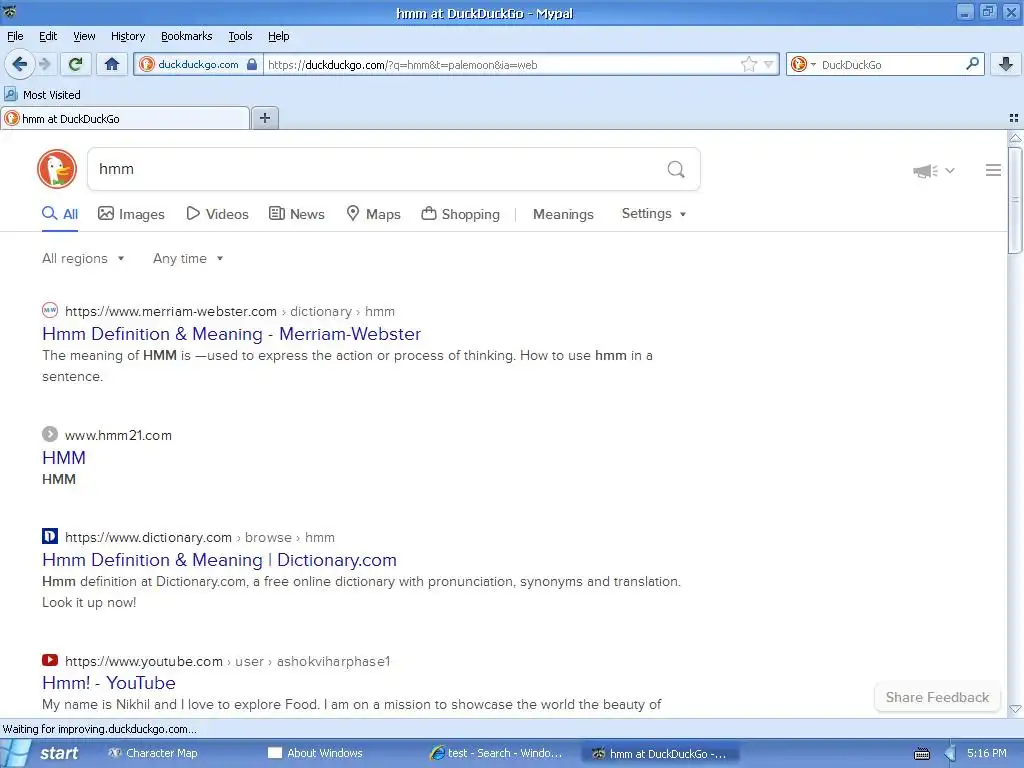Switch to Character Map taskbar item
The image size is (1024, 768).
(154, 753)
